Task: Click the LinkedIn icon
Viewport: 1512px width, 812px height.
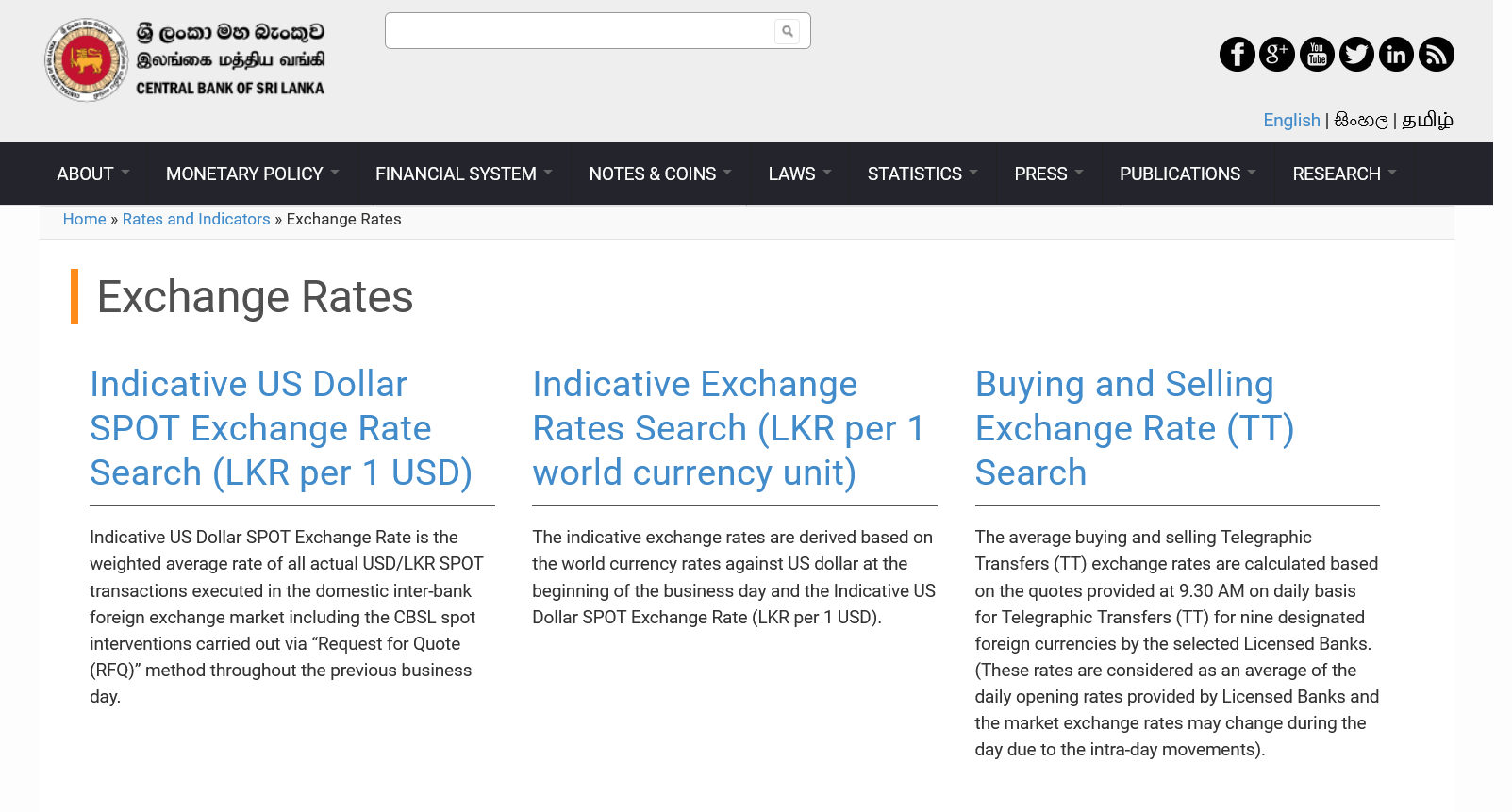Action: pyautogui.click(x=1396, y=55)
